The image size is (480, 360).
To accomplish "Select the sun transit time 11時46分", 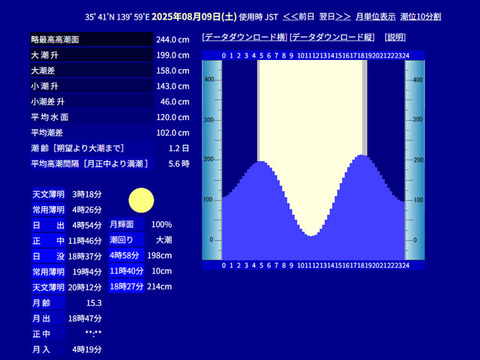I will click(85, 241).
